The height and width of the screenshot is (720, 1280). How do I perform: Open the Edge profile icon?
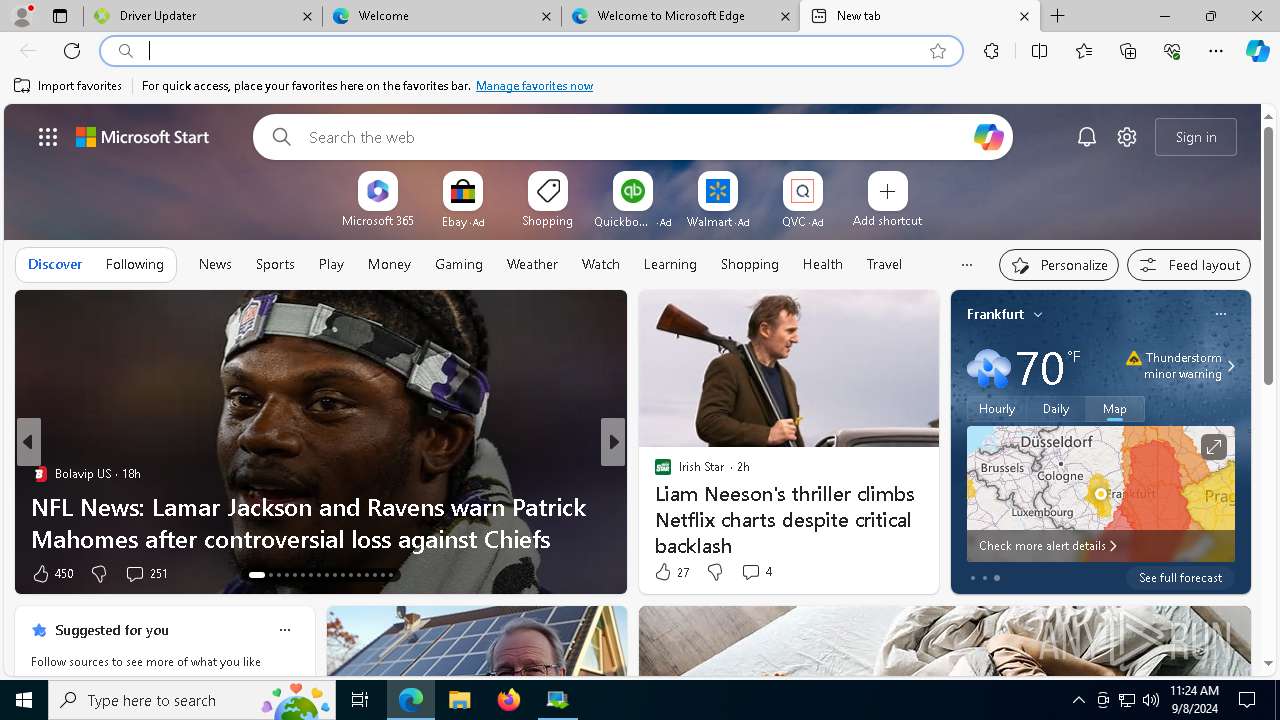coord(22,16)
